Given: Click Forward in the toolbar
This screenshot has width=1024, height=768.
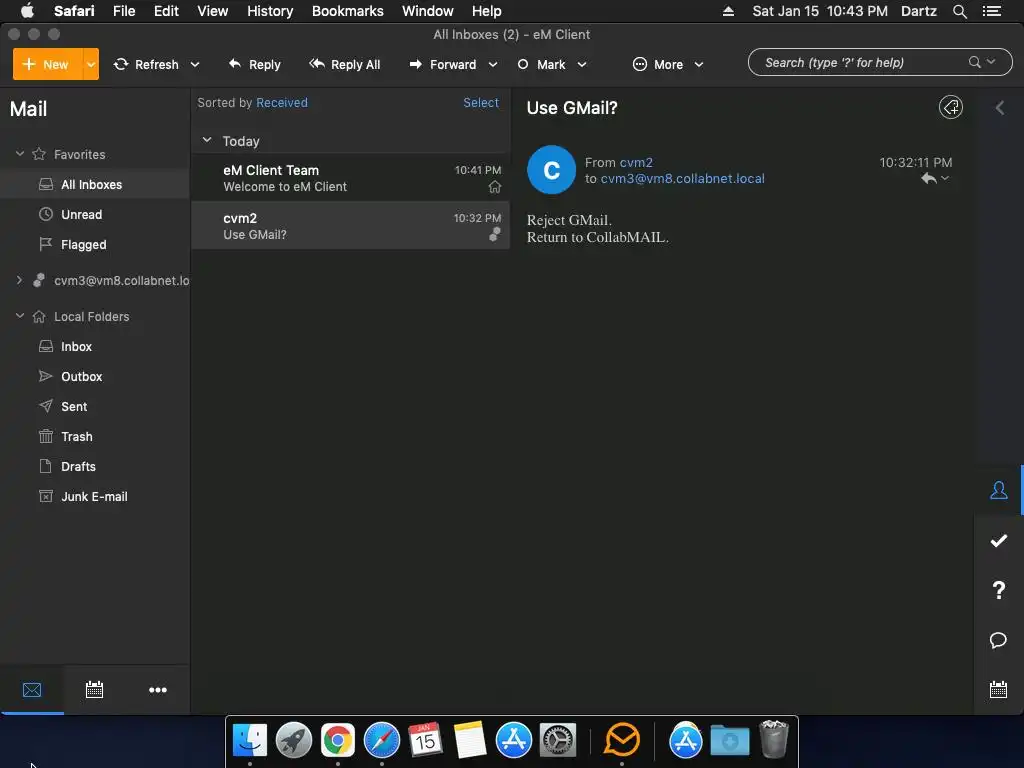Looking at the screenshot, I should (443, 64).
